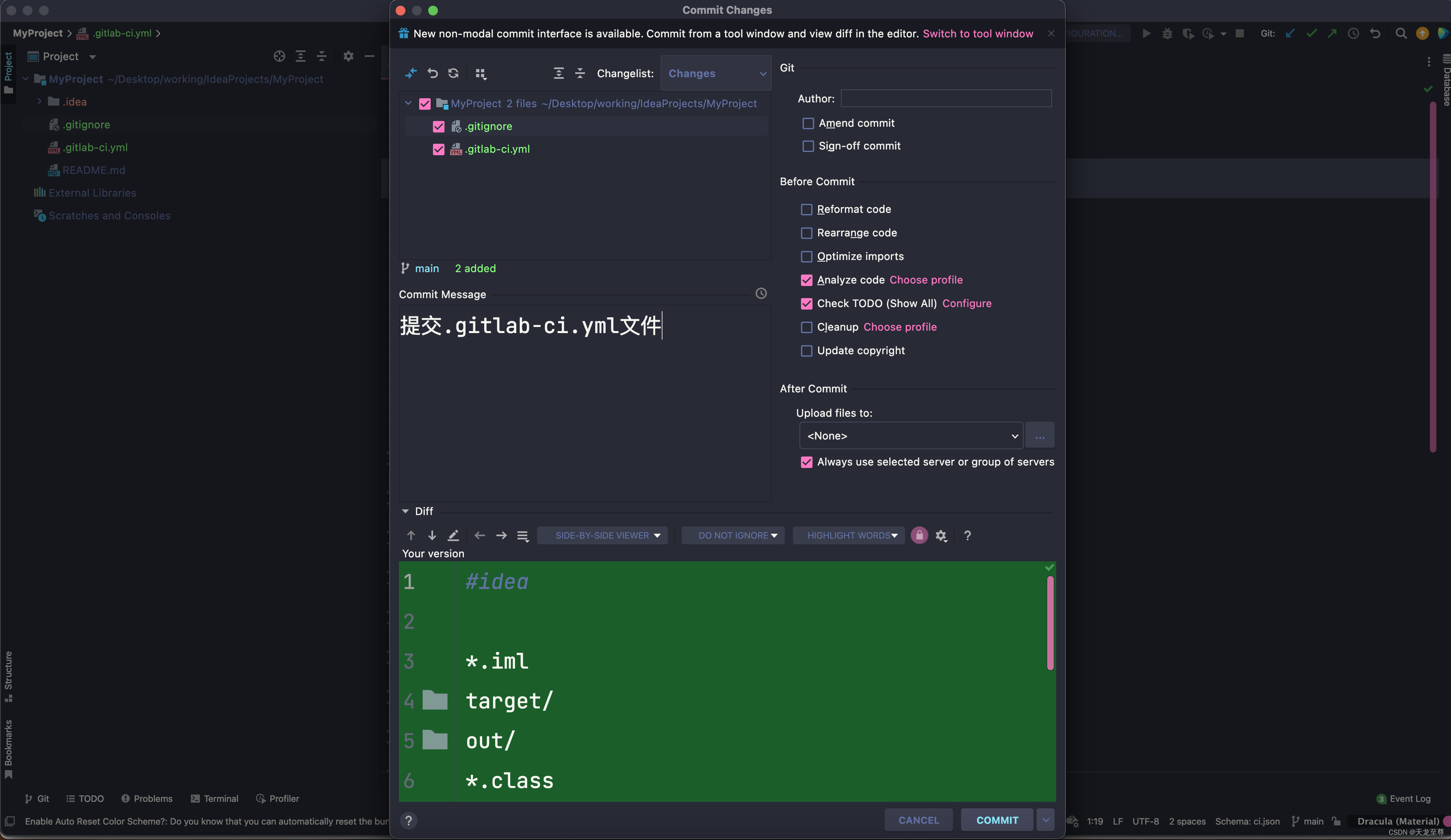Click the previous file left arrow in Diff

tap(480, 535)
